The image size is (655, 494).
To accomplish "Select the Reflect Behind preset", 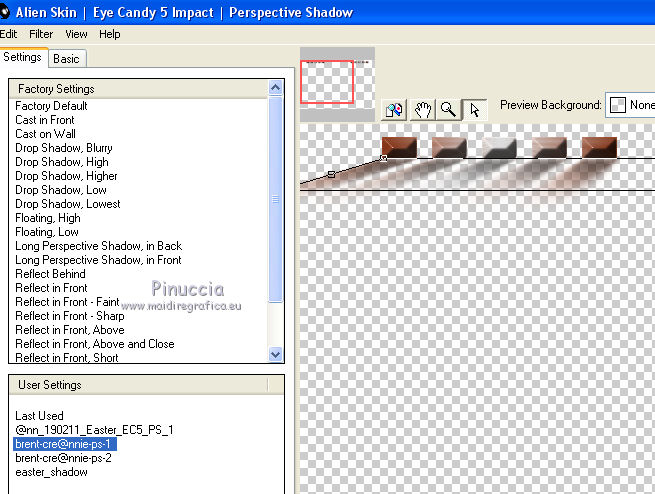I will [51, 274].
